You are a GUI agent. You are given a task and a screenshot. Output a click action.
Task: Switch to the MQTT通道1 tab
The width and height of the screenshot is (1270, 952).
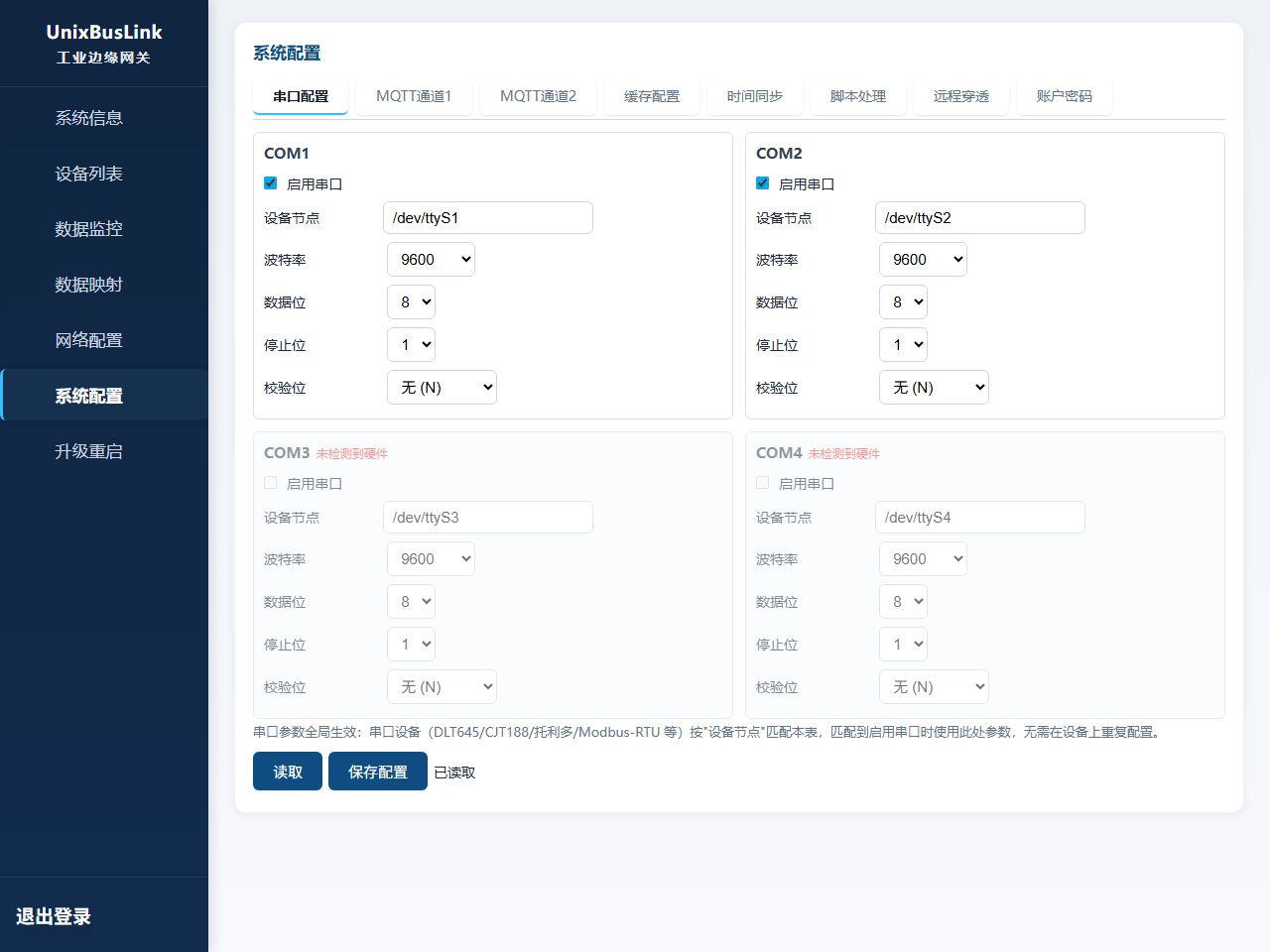414,96
